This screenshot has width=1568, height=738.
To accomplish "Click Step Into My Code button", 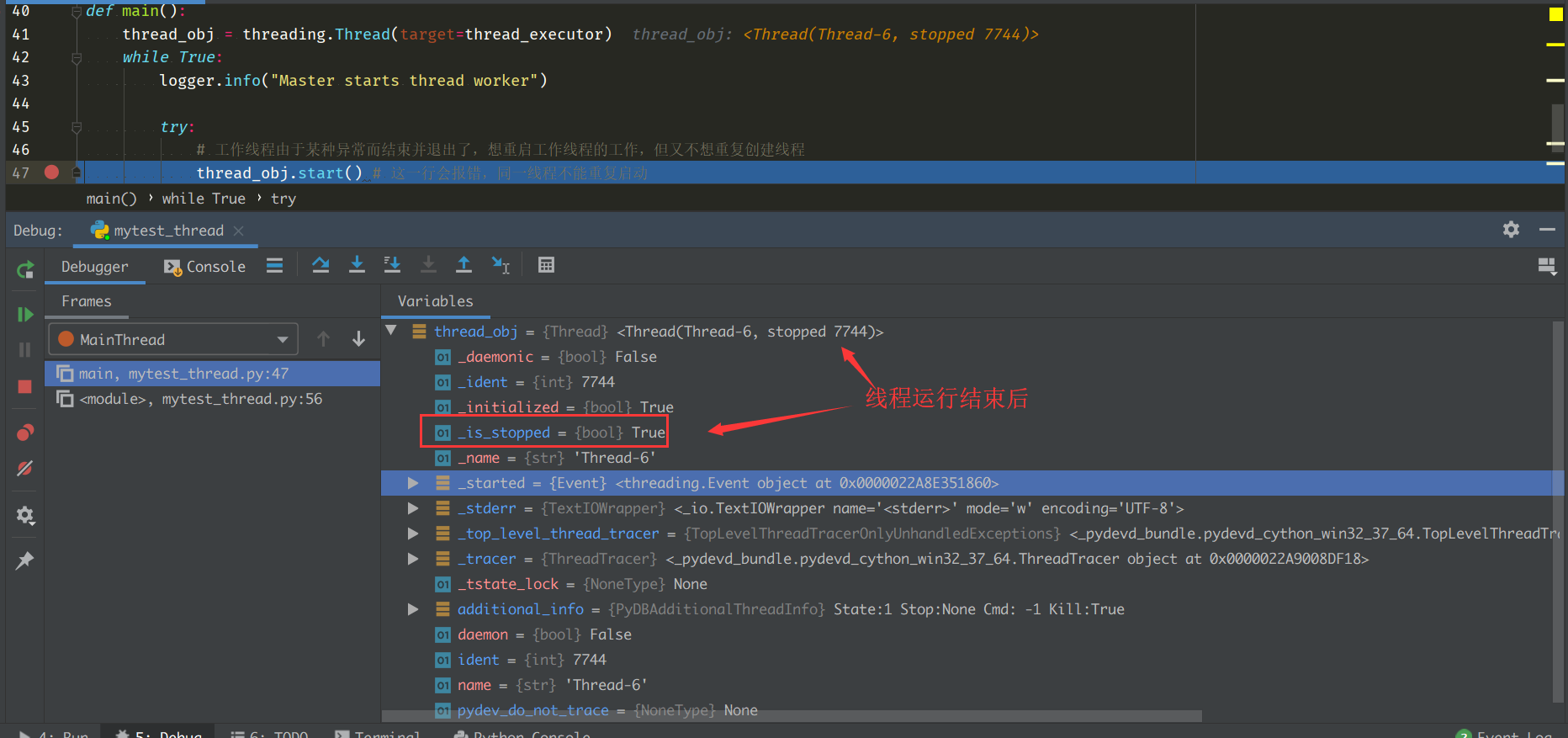I will [392, 265].
